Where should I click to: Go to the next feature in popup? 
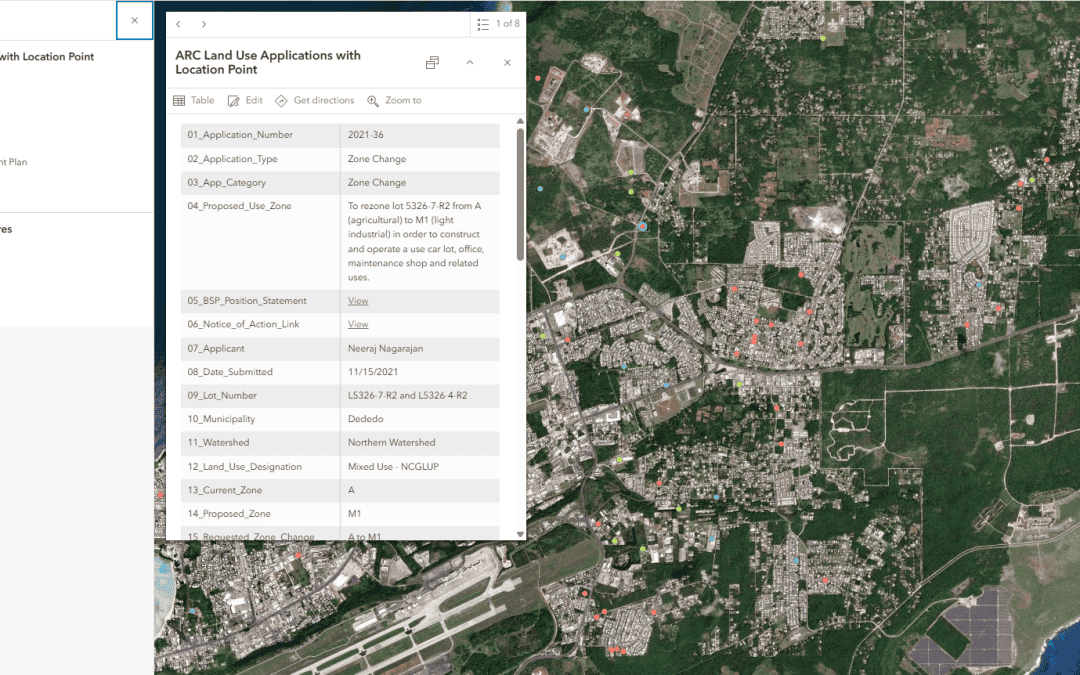pyautogui.click(x=204, y=24)
